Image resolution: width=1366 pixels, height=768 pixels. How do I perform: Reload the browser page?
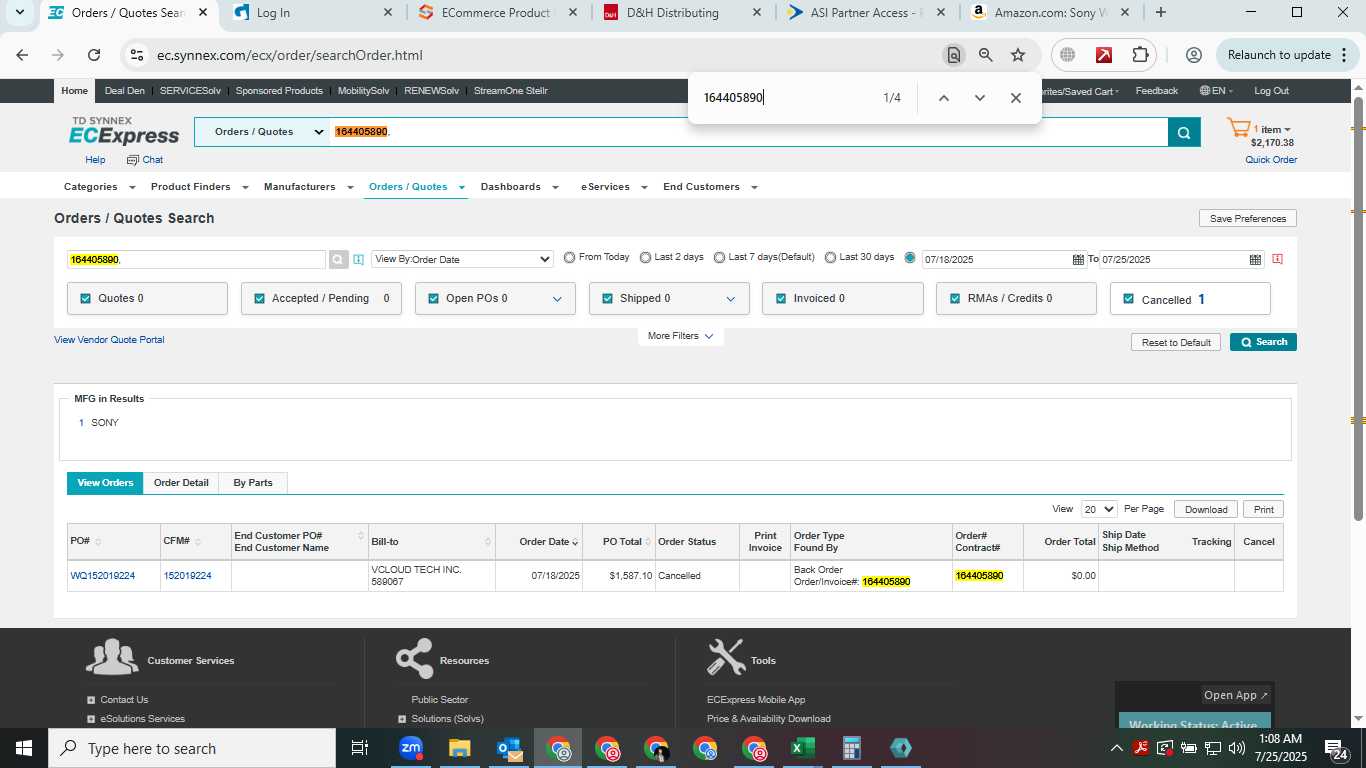94,55
